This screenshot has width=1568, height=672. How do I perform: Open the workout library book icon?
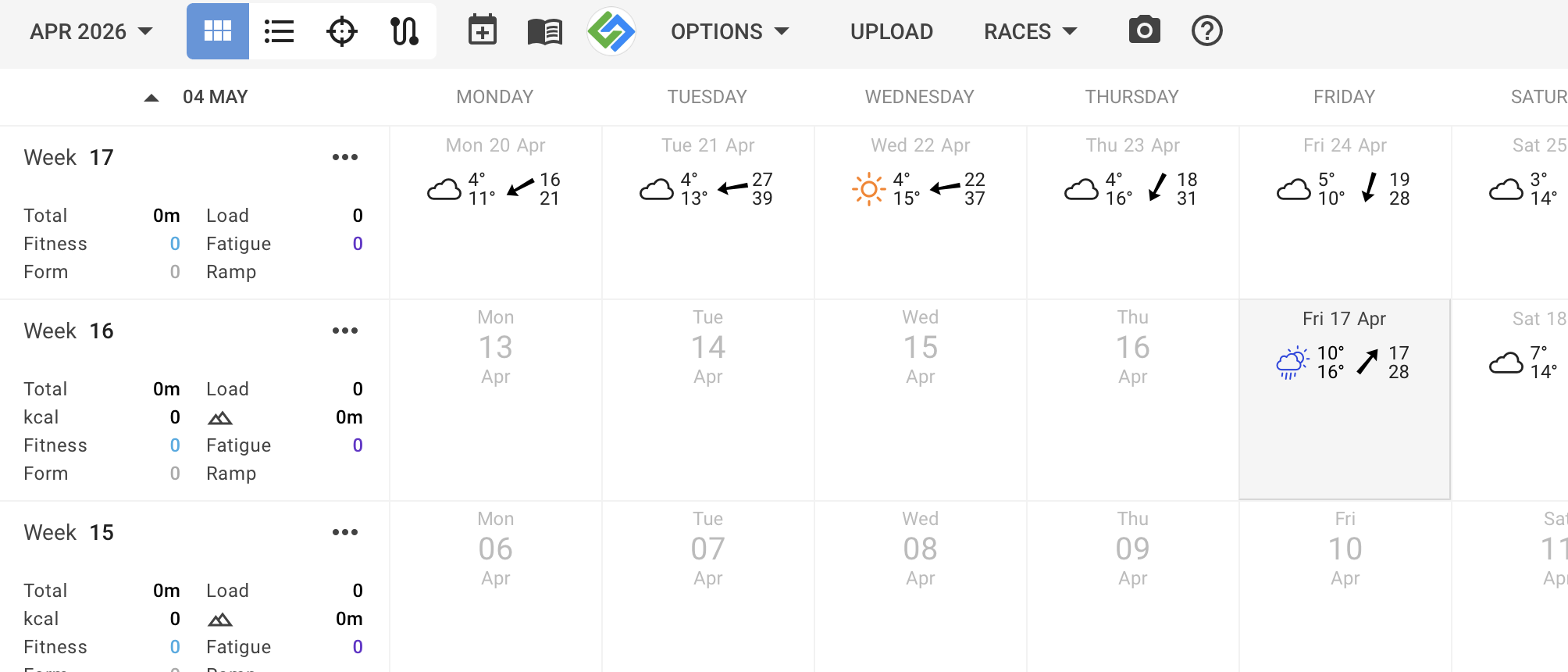tap(544, 31)
